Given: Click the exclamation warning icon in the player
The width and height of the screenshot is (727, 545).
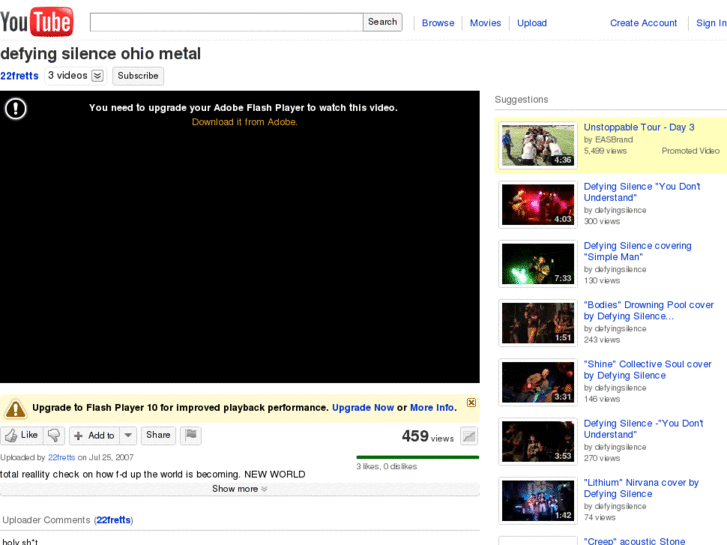Looking at the screenshot, I should 16,108.
